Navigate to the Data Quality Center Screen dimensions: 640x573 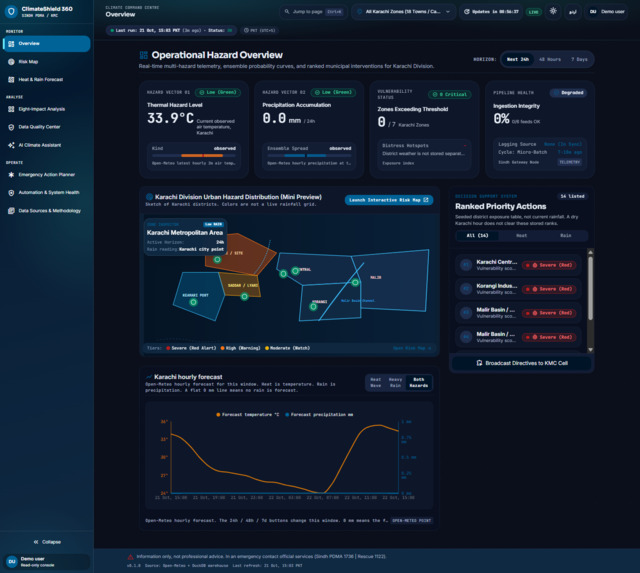click(x=47, y=127)
